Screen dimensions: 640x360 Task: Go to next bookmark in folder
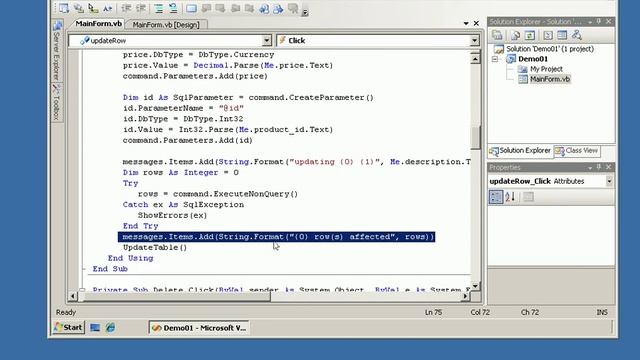point(249,8)
